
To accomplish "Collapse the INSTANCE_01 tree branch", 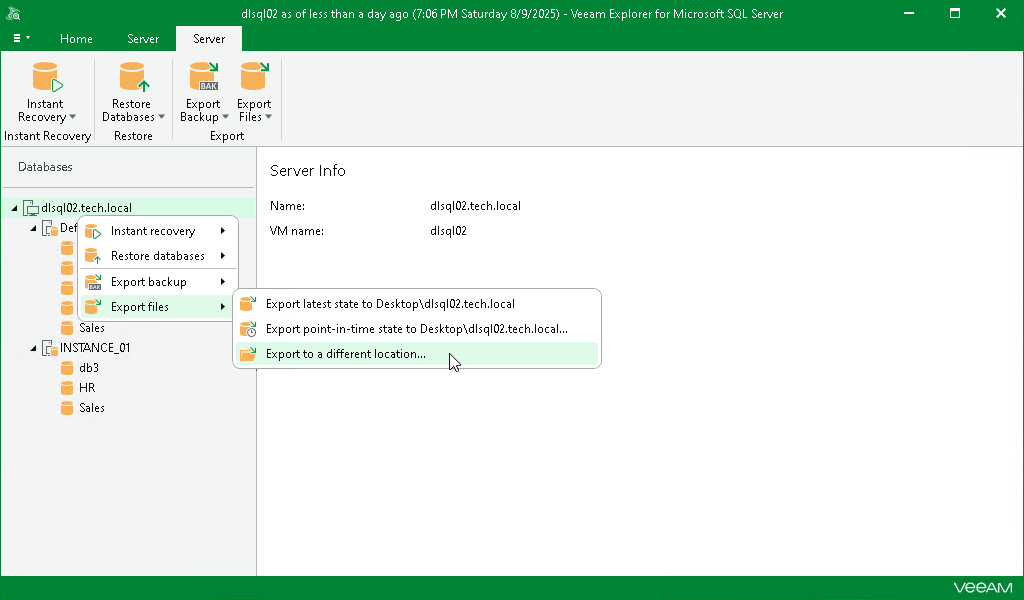I will [x=34, y=347].
